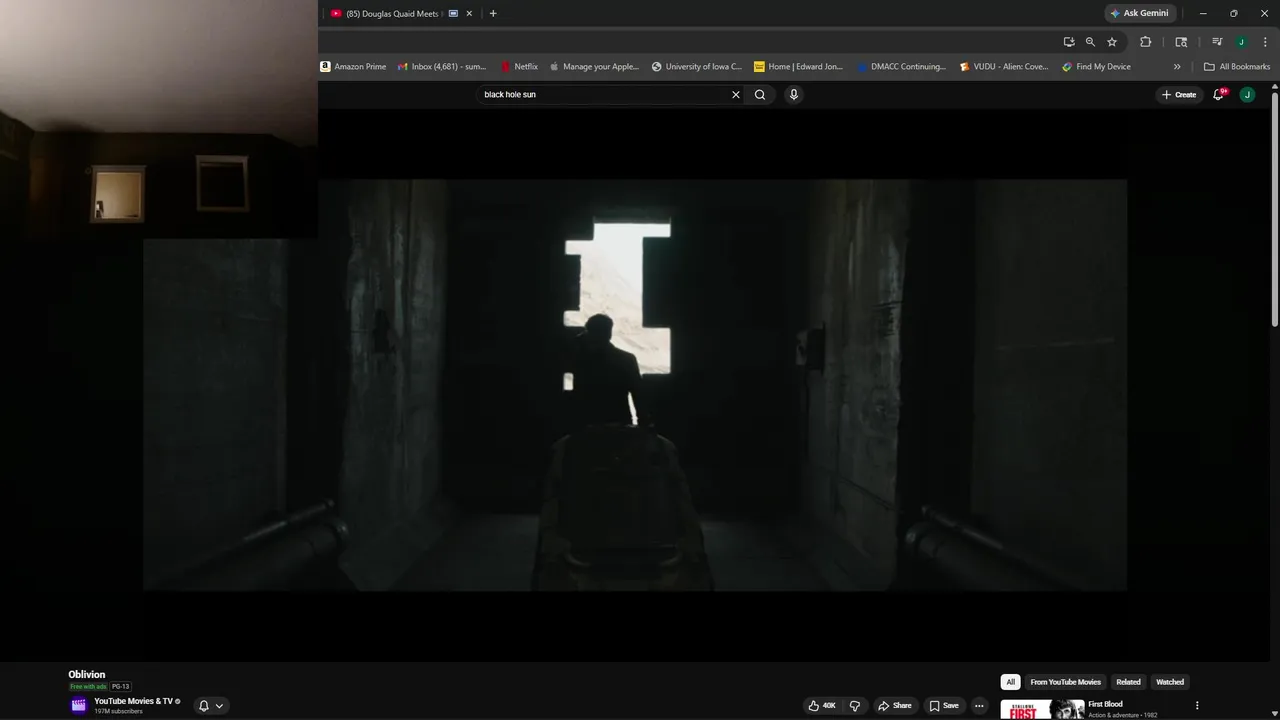The image size is (1280, 720).
Task: Open the Extensions puzzle icon
Action: (1146, 42)
